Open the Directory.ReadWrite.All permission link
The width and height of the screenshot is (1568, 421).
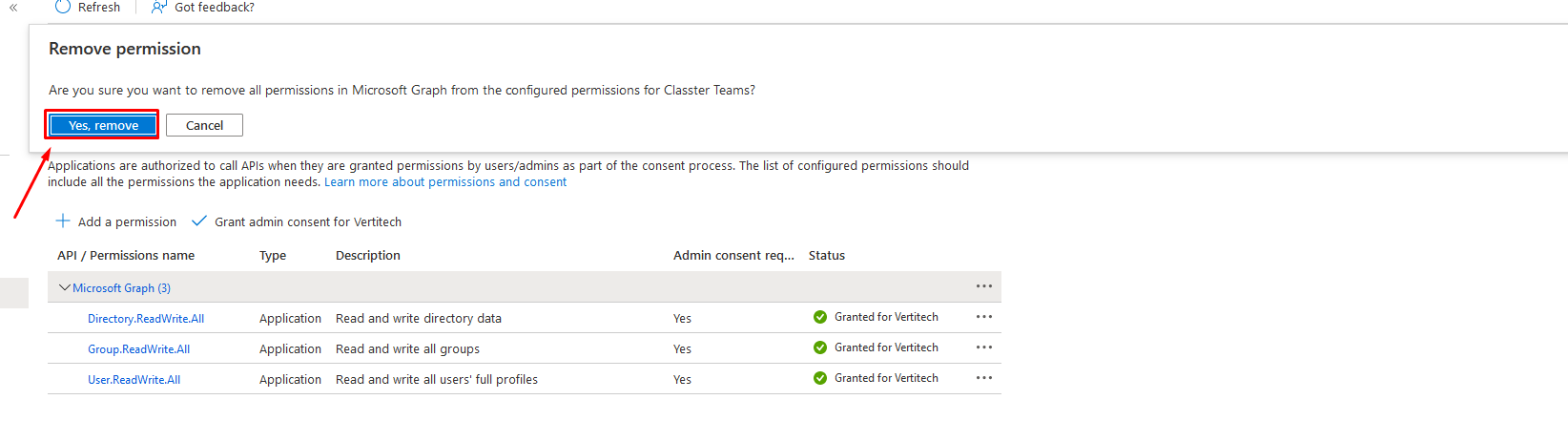[146, 319]
